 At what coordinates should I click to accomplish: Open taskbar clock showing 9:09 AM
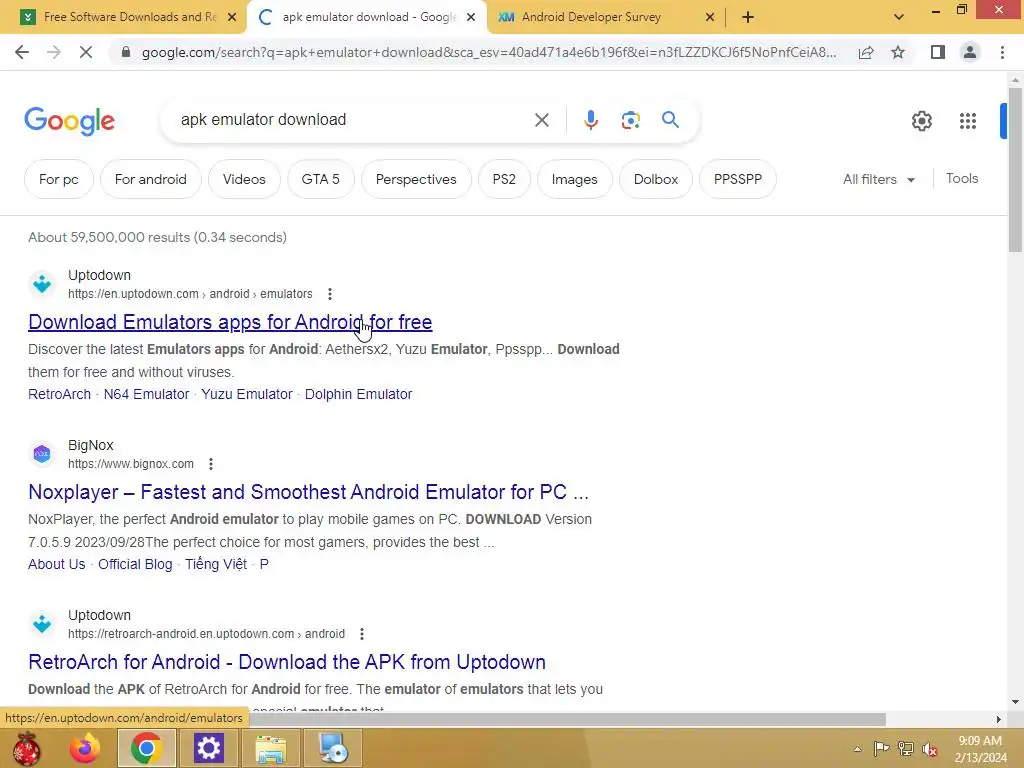pyautogui.click(x=980, y=749)
